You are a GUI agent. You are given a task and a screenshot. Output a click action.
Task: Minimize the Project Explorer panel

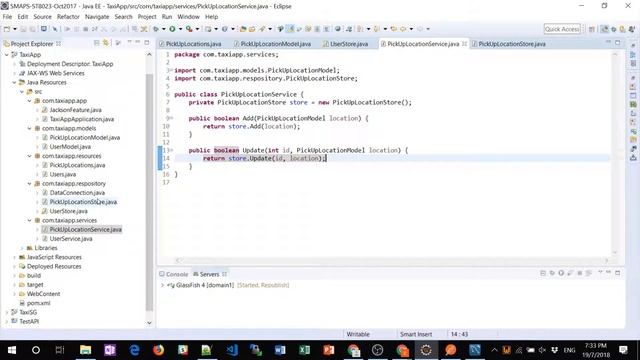tap(138, 42)
